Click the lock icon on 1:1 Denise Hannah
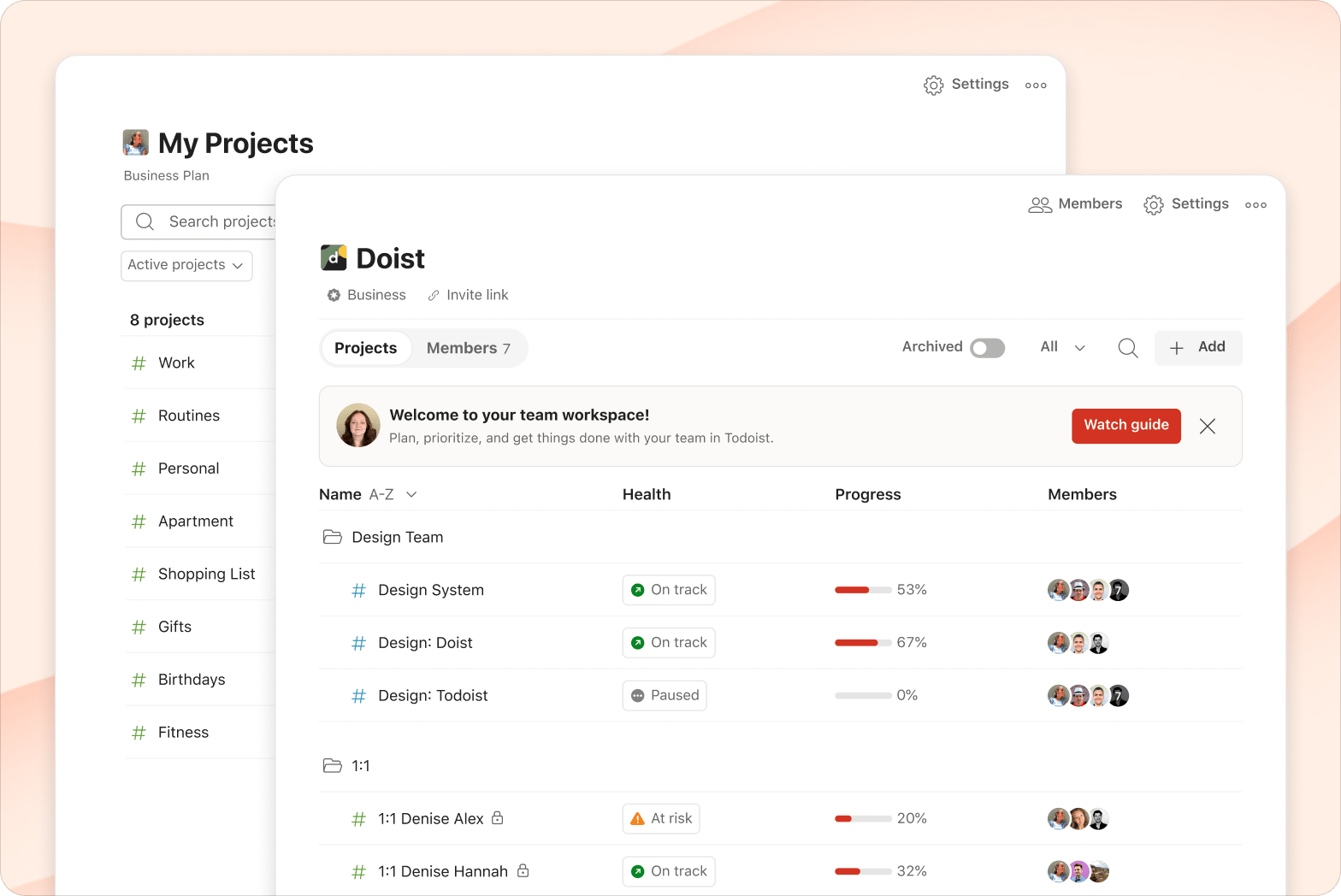Image resolution: width=1341 pixels, height=896 pixels. pyautogui.click(x=523, y=870)
